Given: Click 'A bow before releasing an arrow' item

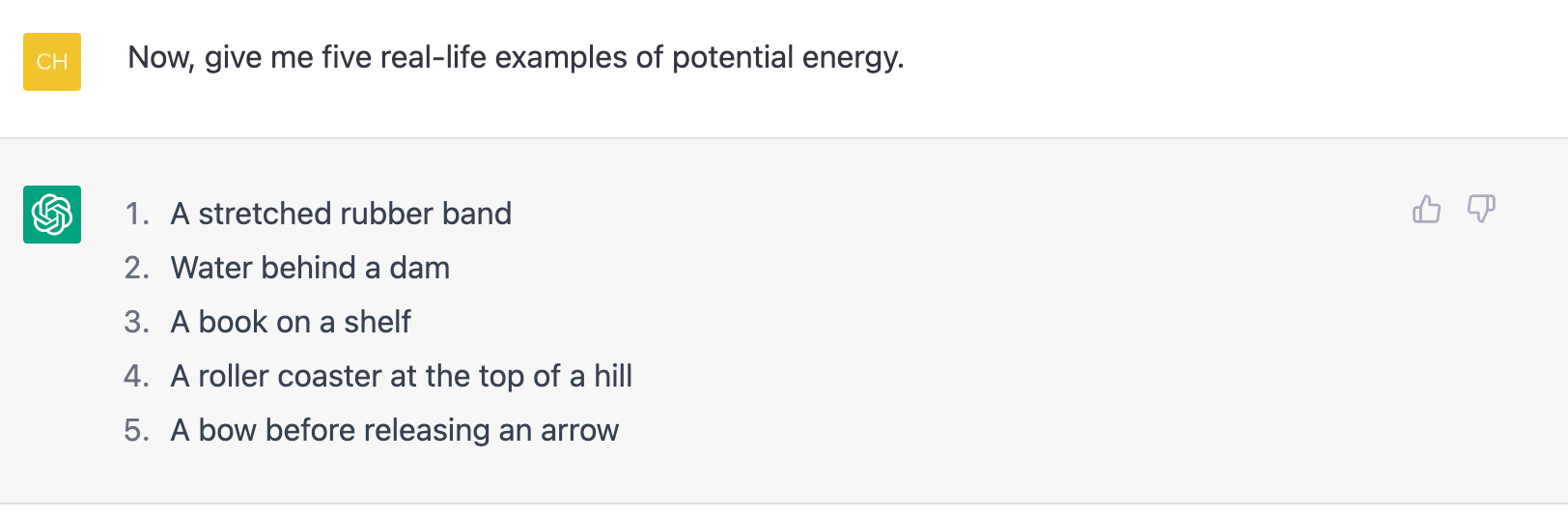Looking at the screenshot, I should (395, 430).
